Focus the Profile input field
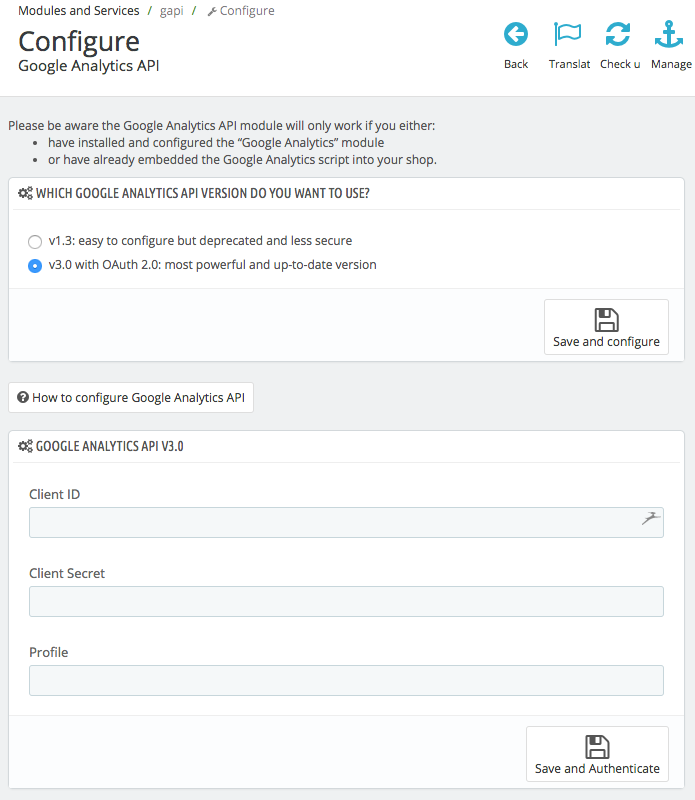The height and width of the screenshot is (800, 695). tap(346, 681)
